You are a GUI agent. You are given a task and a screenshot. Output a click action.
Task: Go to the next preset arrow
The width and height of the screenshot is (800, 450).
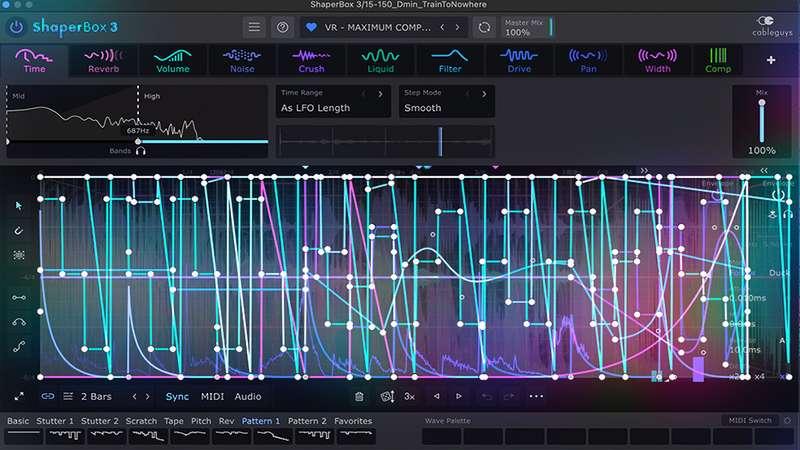tap(458, 28)
